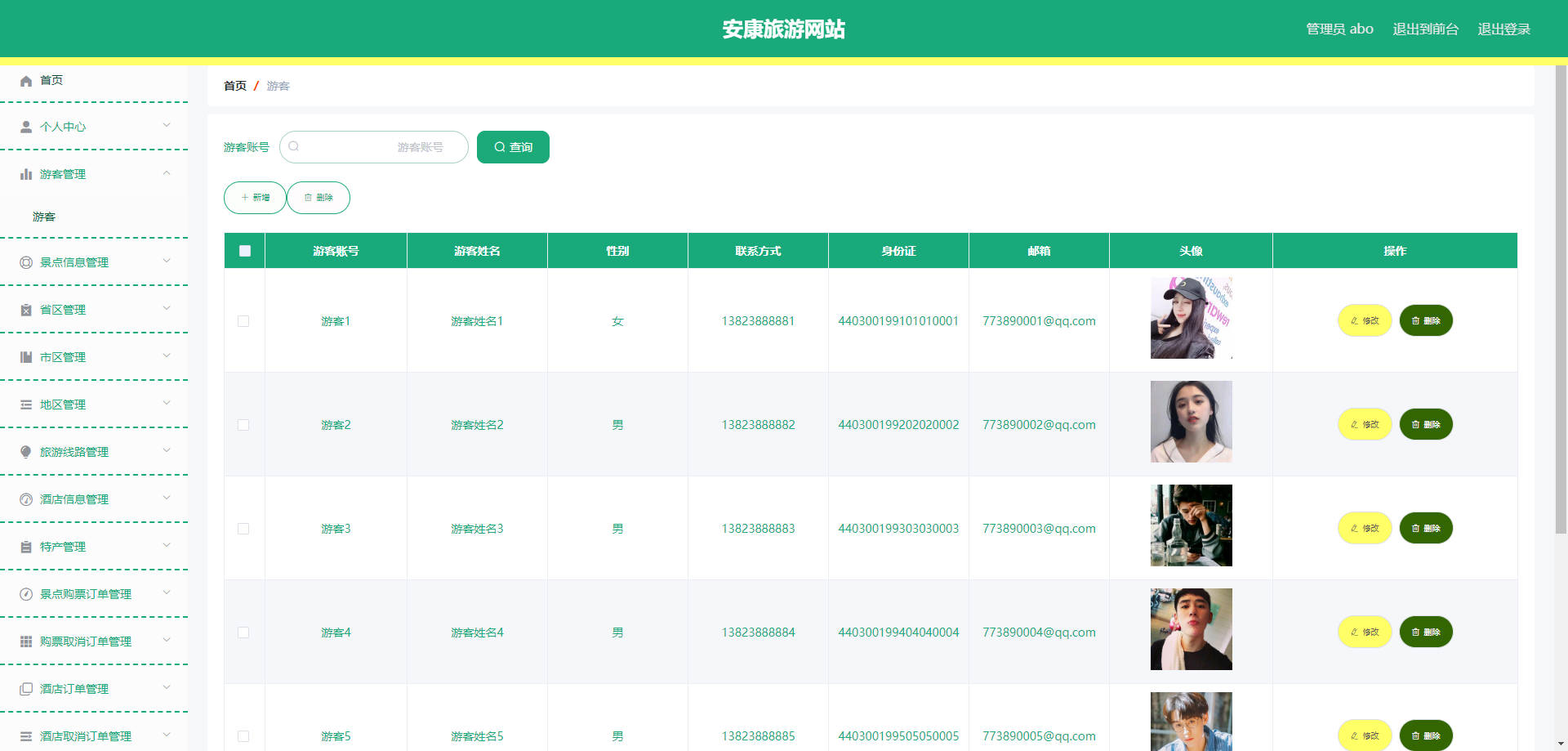Viewport: 1568px width, 751px height.
Task: Check the row for 游客3
Action: (243, 529)
